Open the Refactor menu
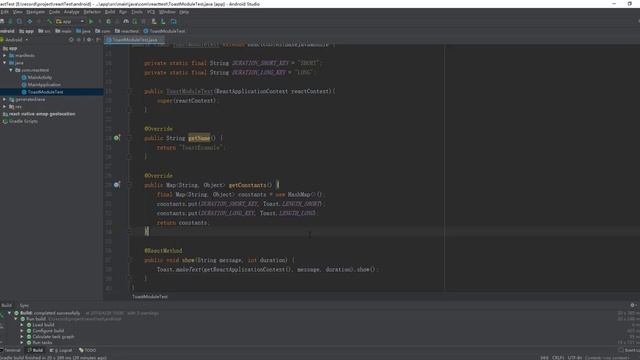 point(92,12)
